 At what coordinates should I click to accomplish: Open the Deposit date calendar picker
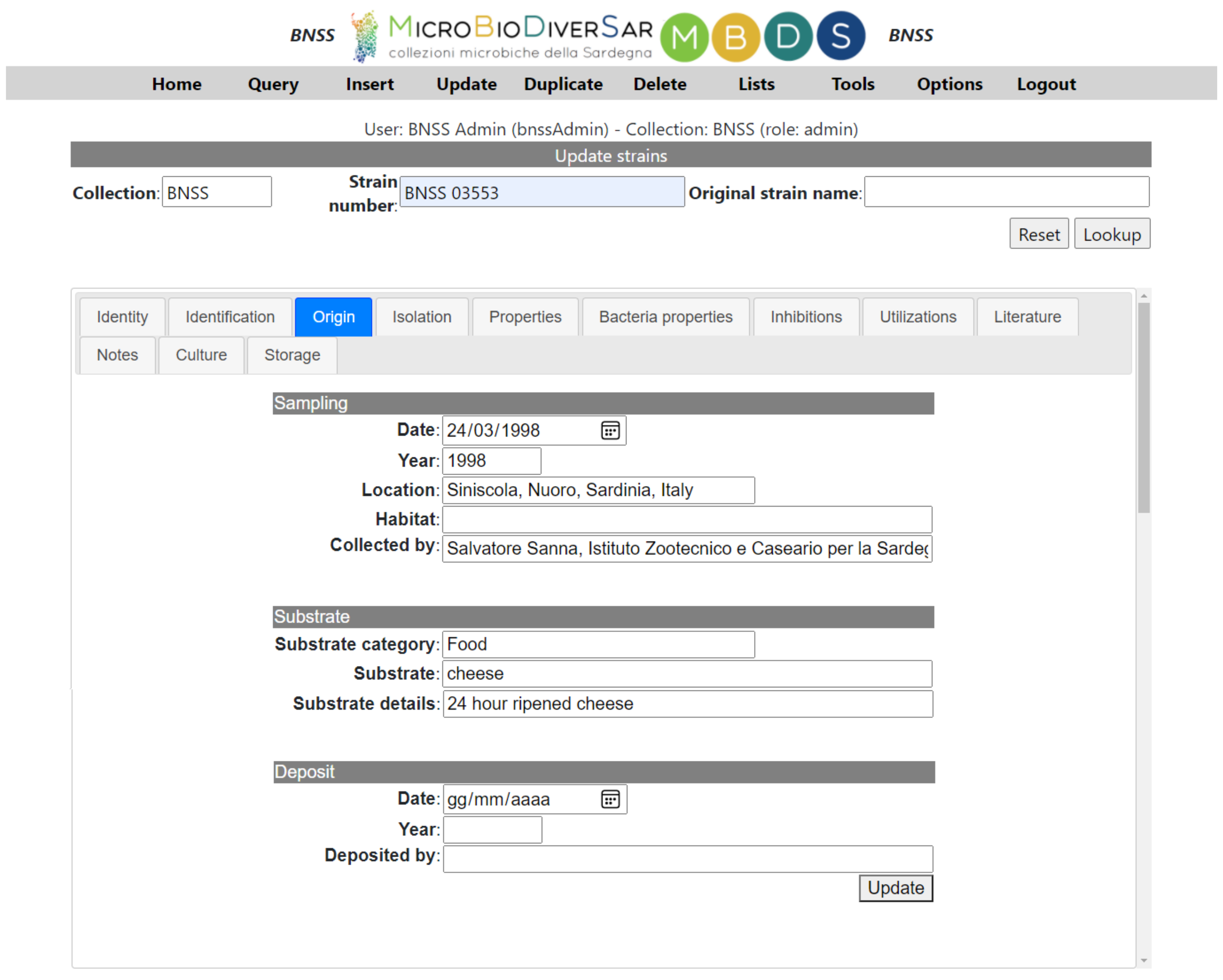click(610, 799)
